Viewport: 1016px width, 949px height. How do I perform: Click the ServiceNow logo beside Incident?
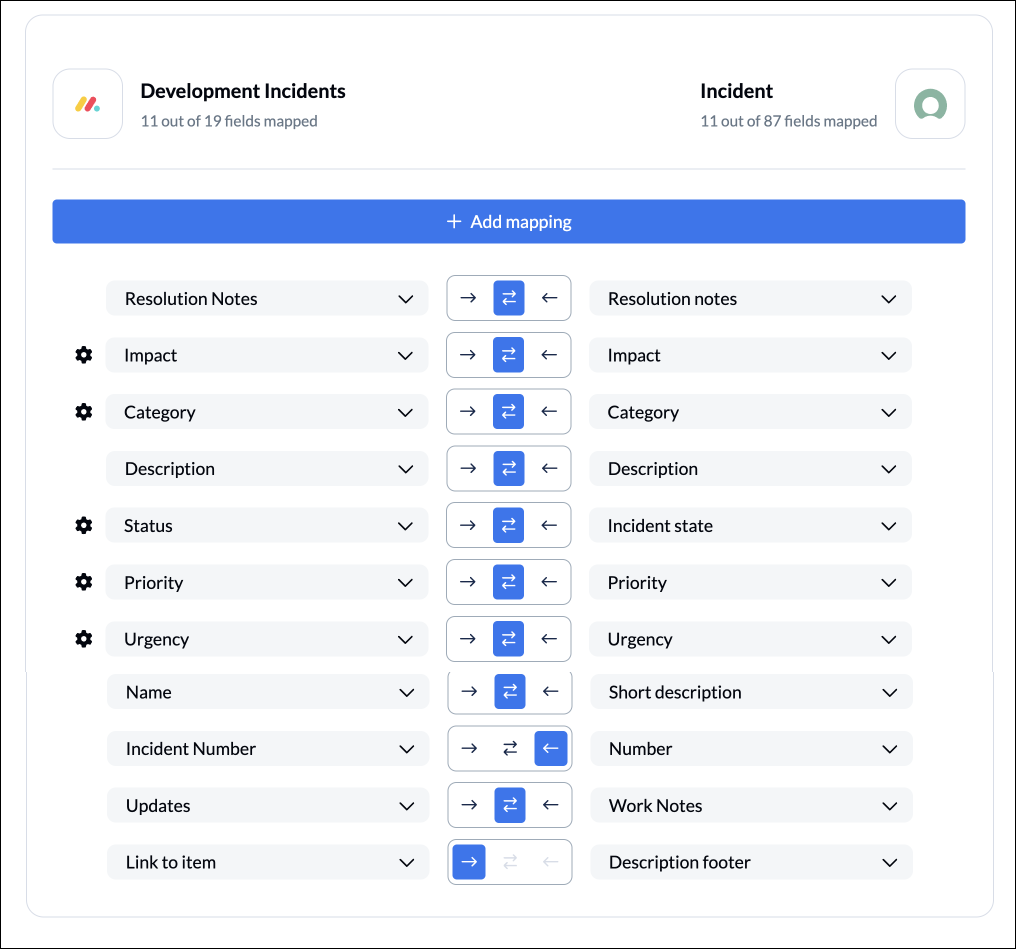[930, 104]
